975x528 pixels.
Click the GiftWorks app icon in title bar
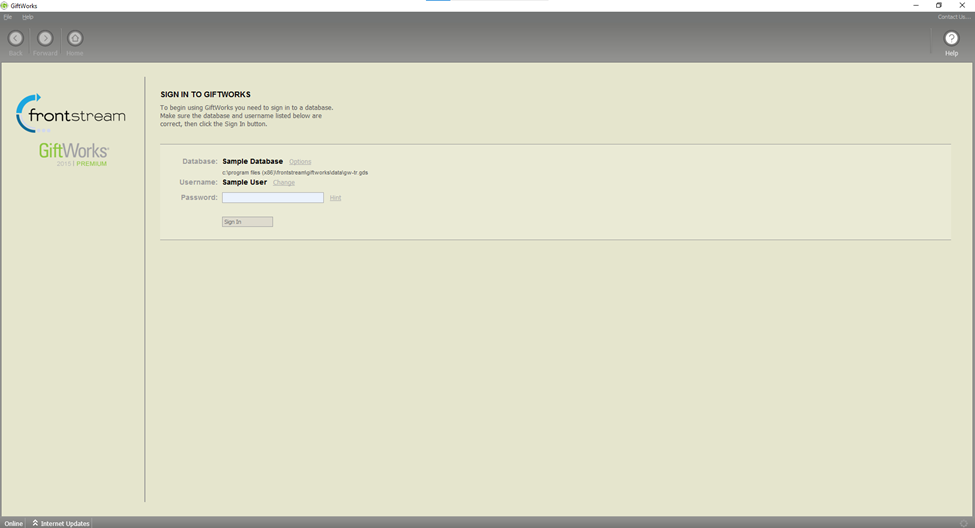point(4,6)
